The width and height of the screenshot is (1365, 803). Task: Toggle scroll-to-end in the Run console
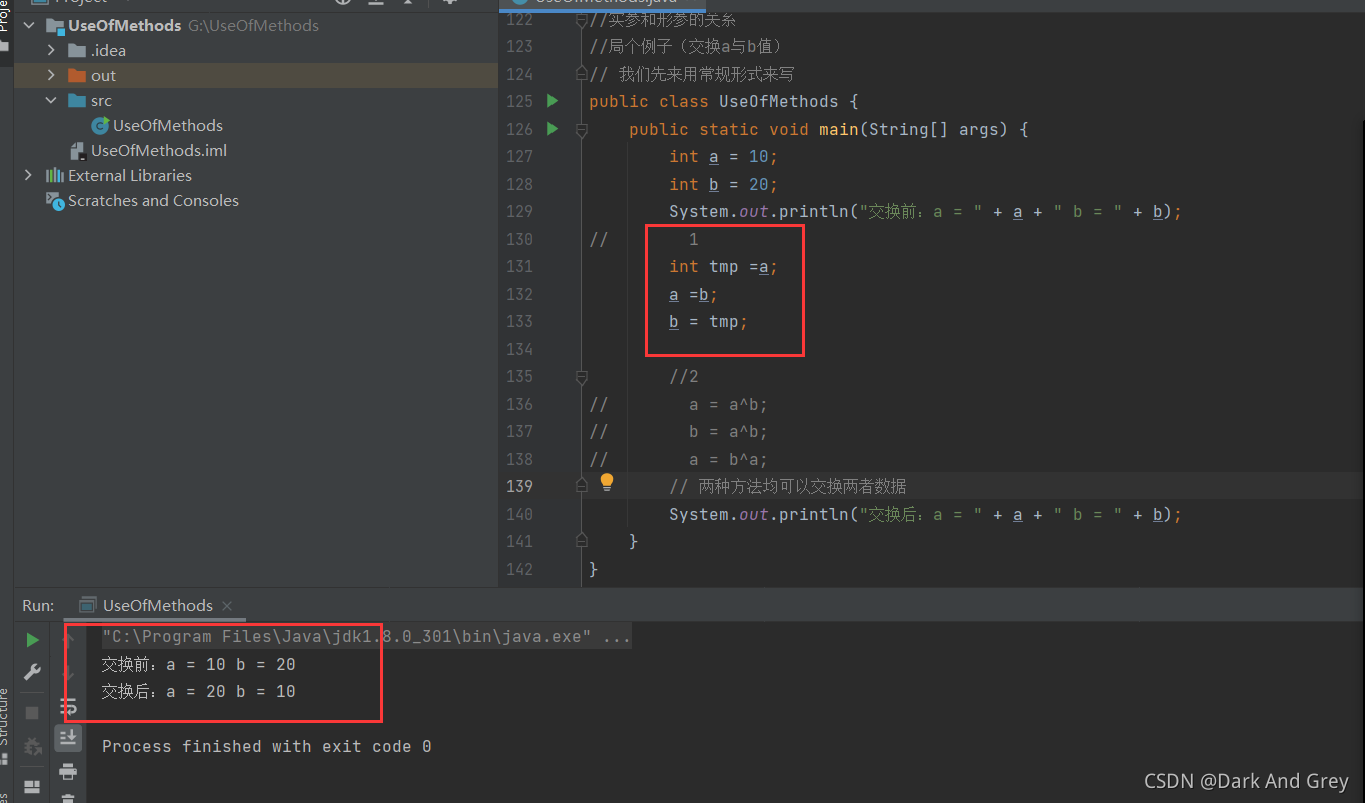(68, 738)
